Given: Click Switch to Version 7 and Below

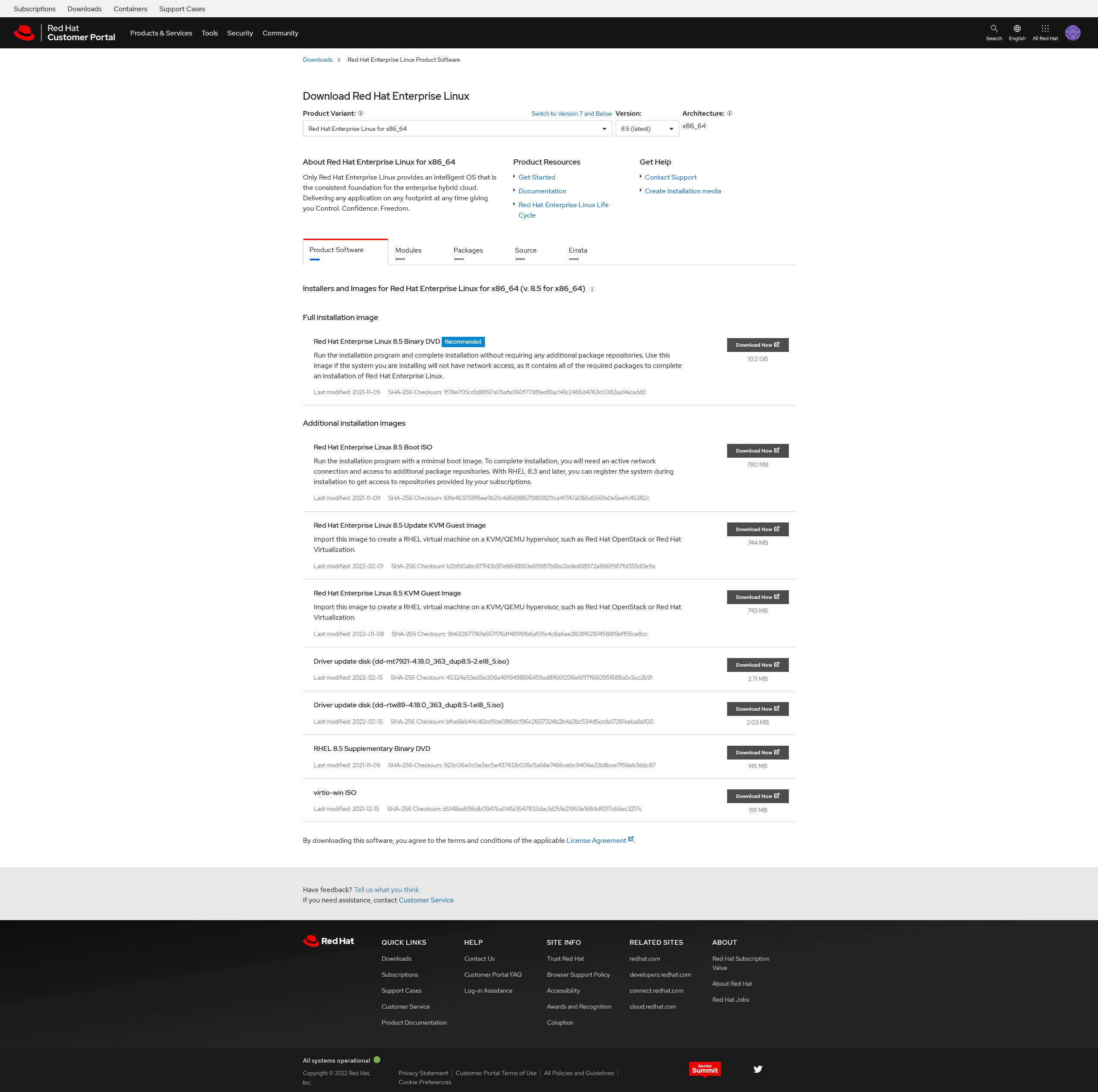Looking at the screenshot, I should click(571, 114).
